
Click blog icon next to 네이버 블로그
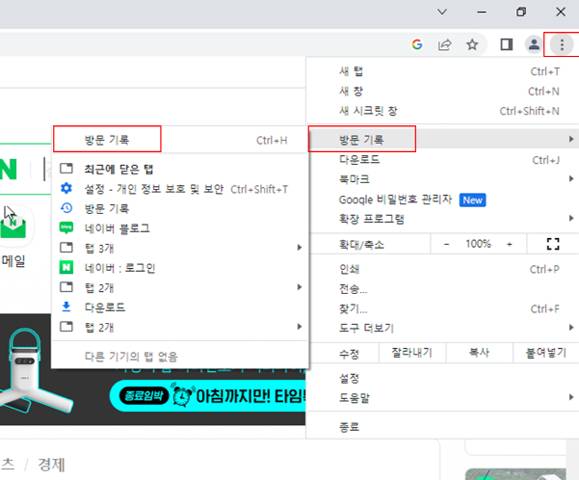[66, 228]
